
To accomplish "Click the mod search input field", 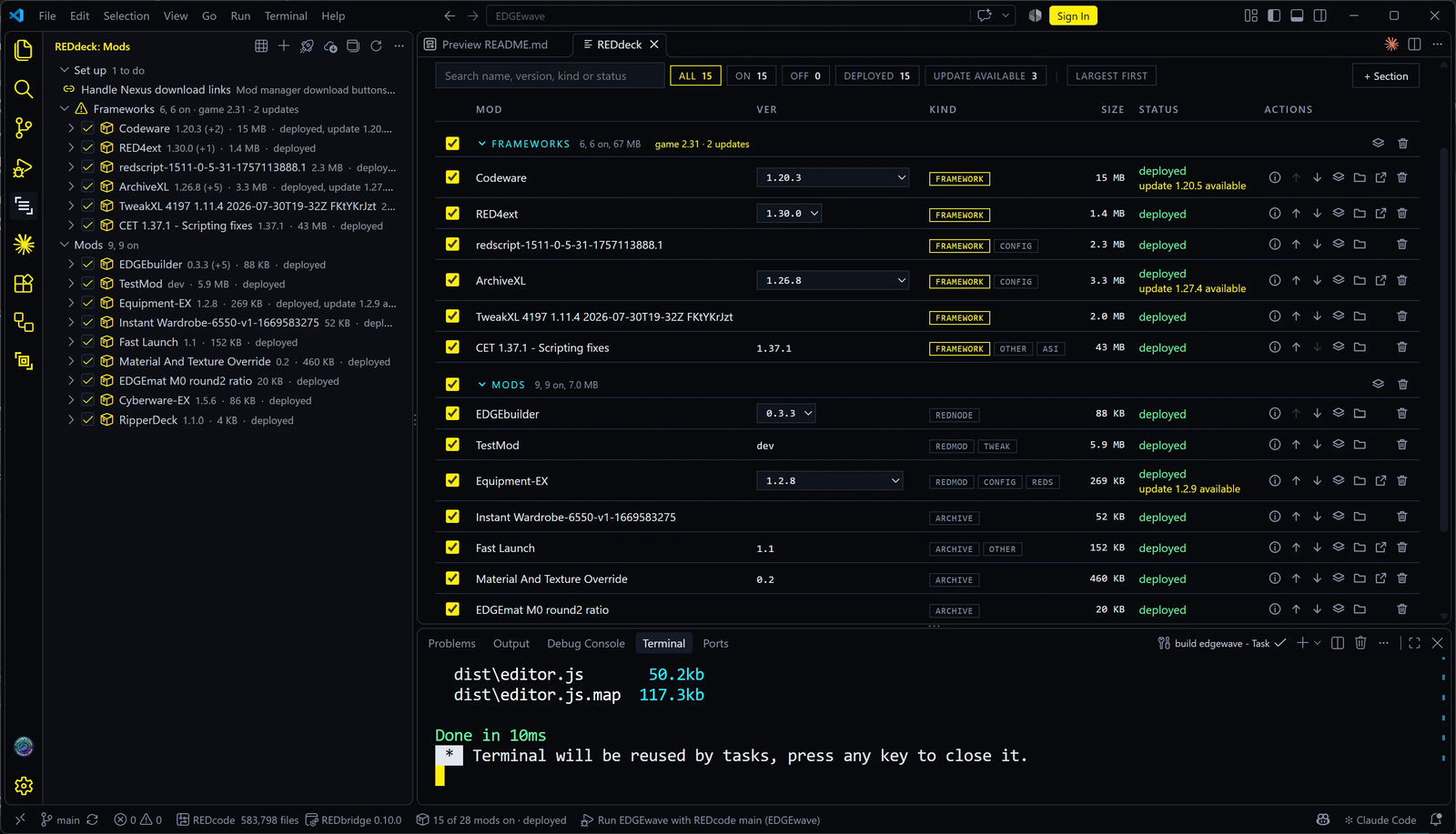I will [550, 76].
